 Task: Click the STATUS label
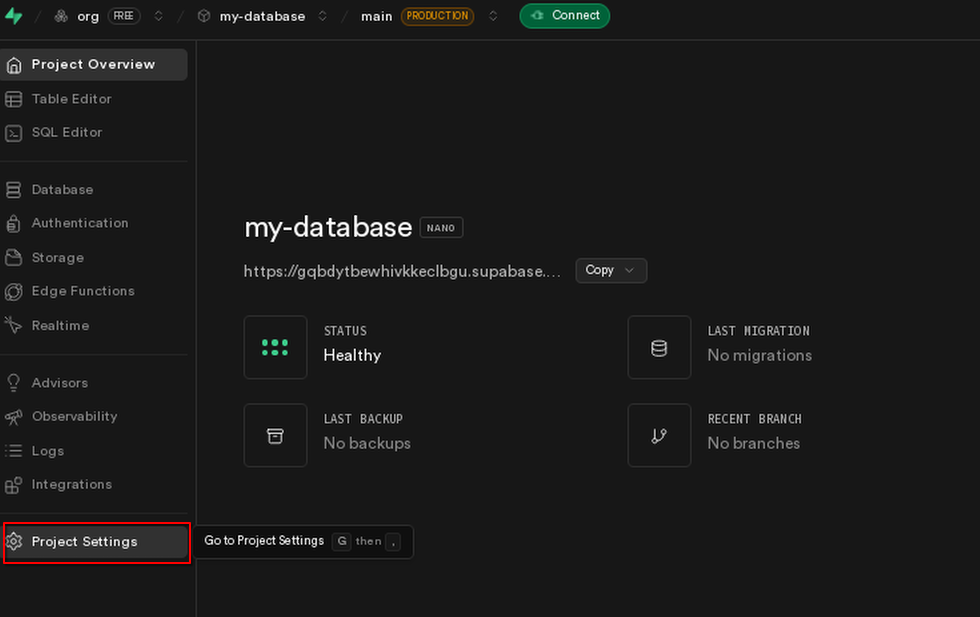click(x=345, y=331)
